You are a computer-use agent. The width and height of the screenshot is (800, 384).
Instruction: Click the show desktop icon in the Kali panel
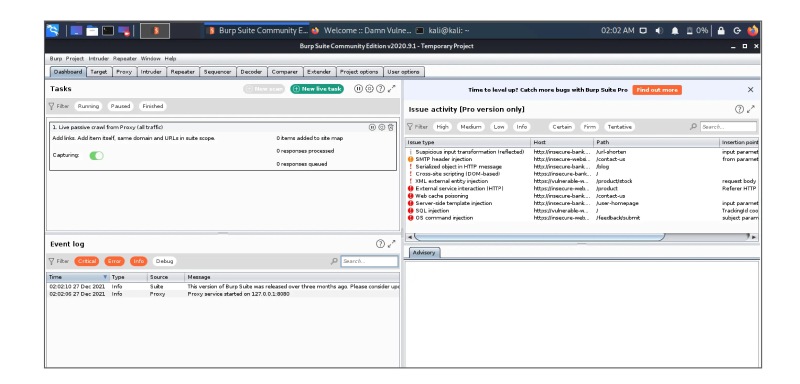coord(76,31)
